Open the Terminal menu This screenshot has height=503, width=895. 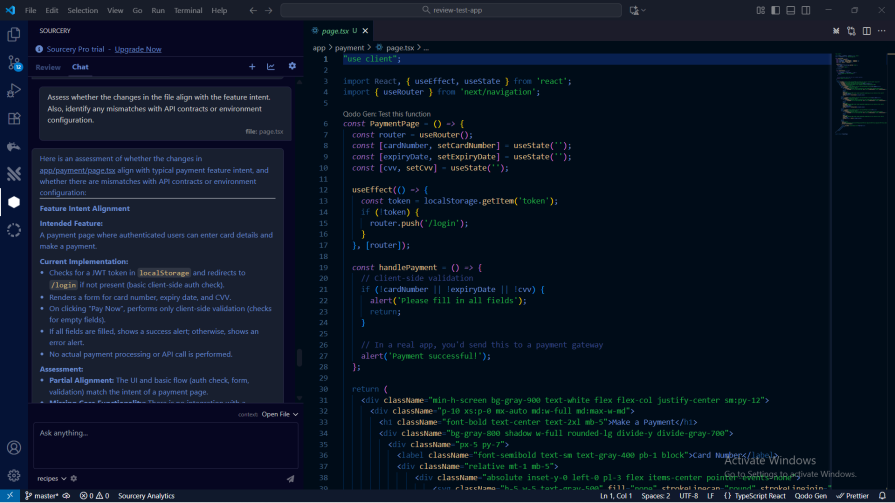(x=188, y=10)
